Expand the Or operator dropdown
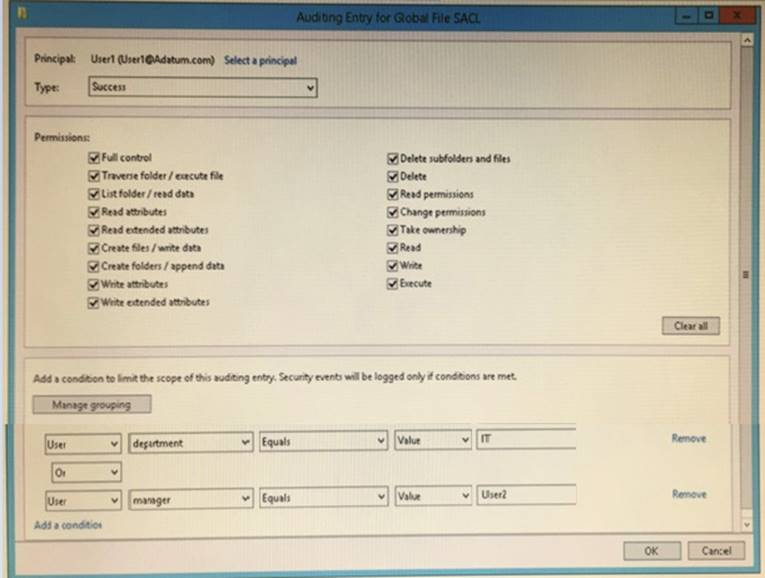This screenshot has height=578, width=765. coord(86,470)
